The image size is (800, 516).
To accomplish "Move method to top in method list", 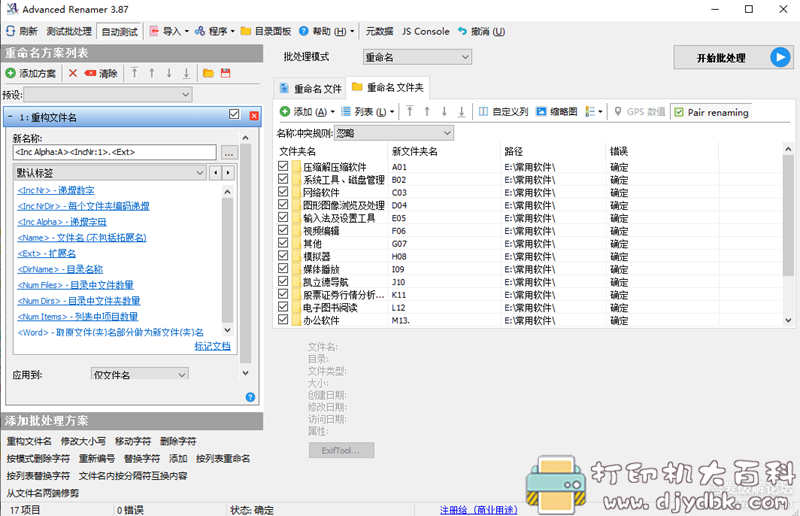I will click(x=134, y=73).
